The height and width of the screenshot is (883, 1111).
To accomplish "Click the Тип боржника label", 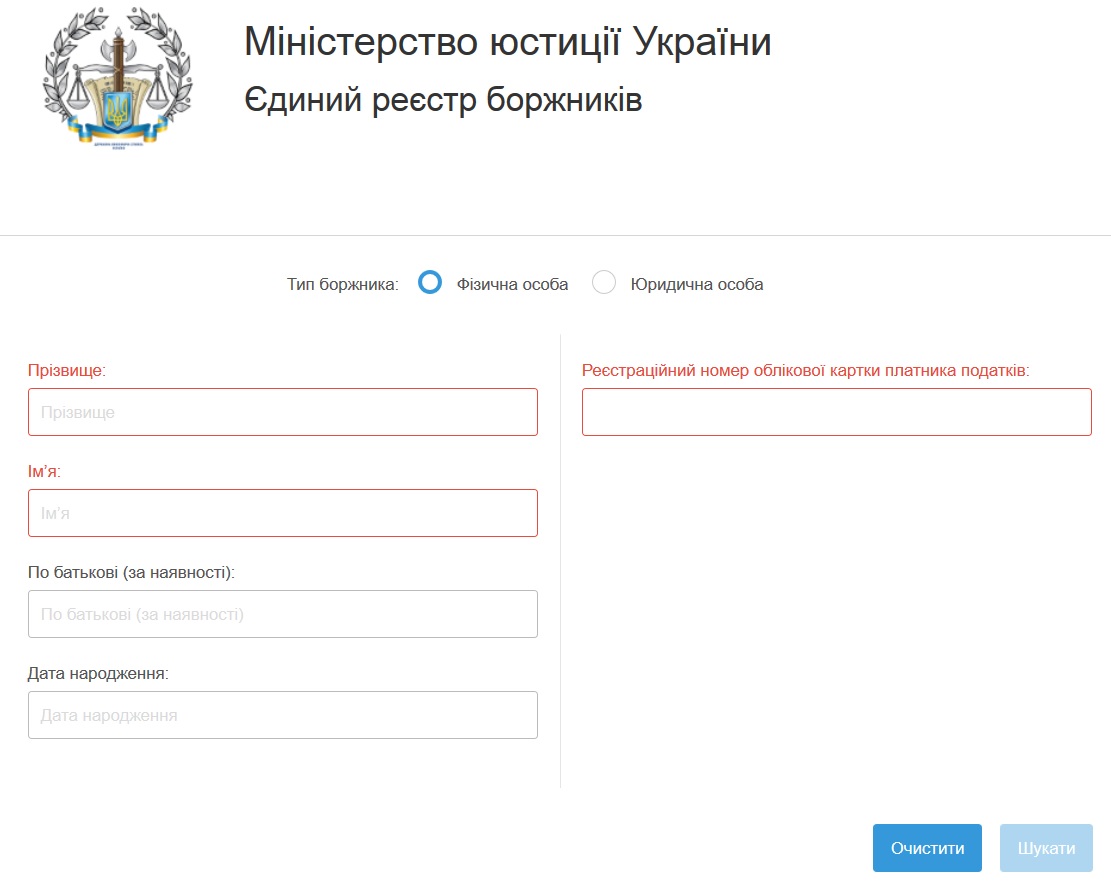I will tap(343, 285).
